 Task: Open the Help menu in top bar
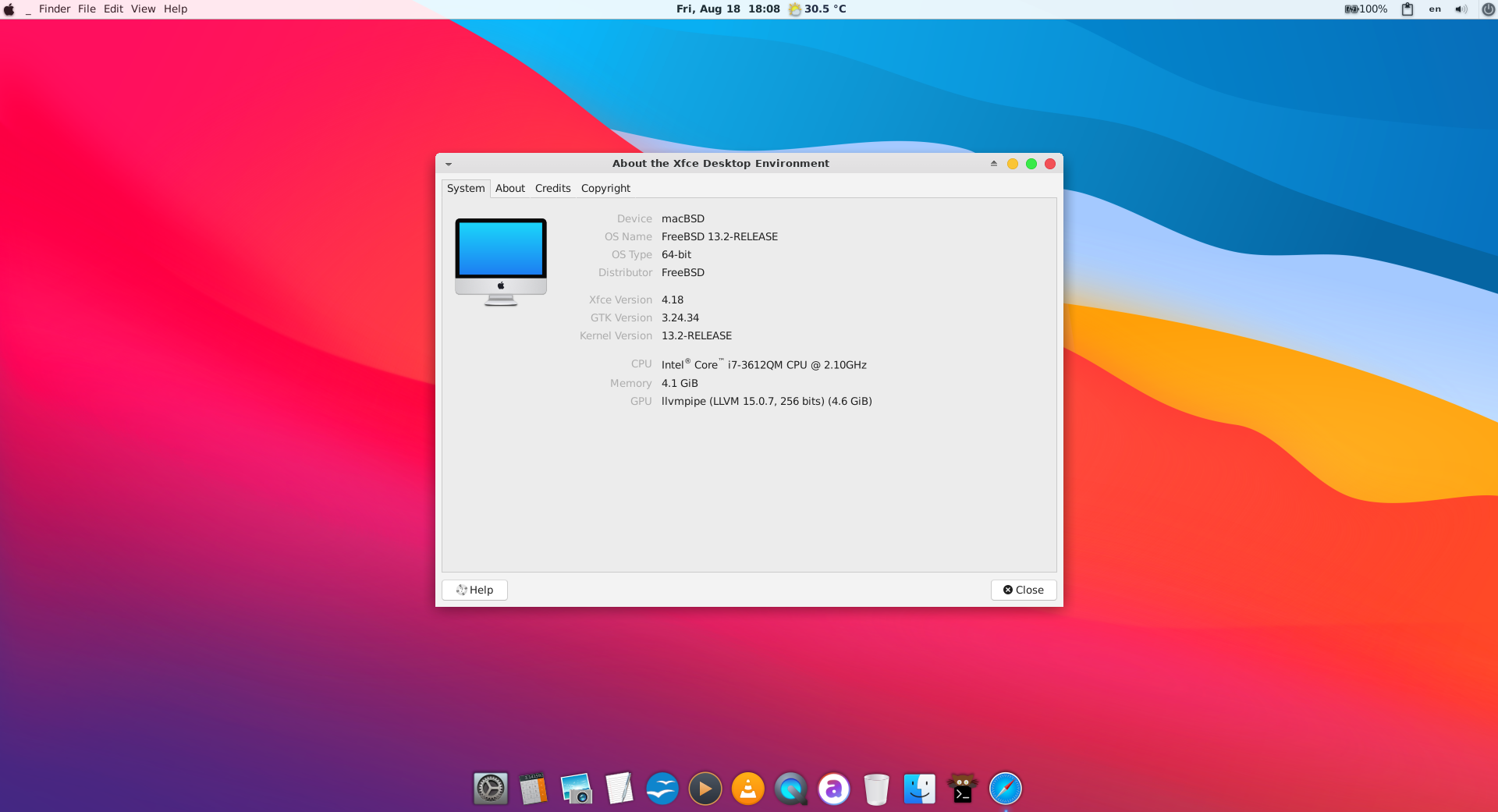pos(176,9)
